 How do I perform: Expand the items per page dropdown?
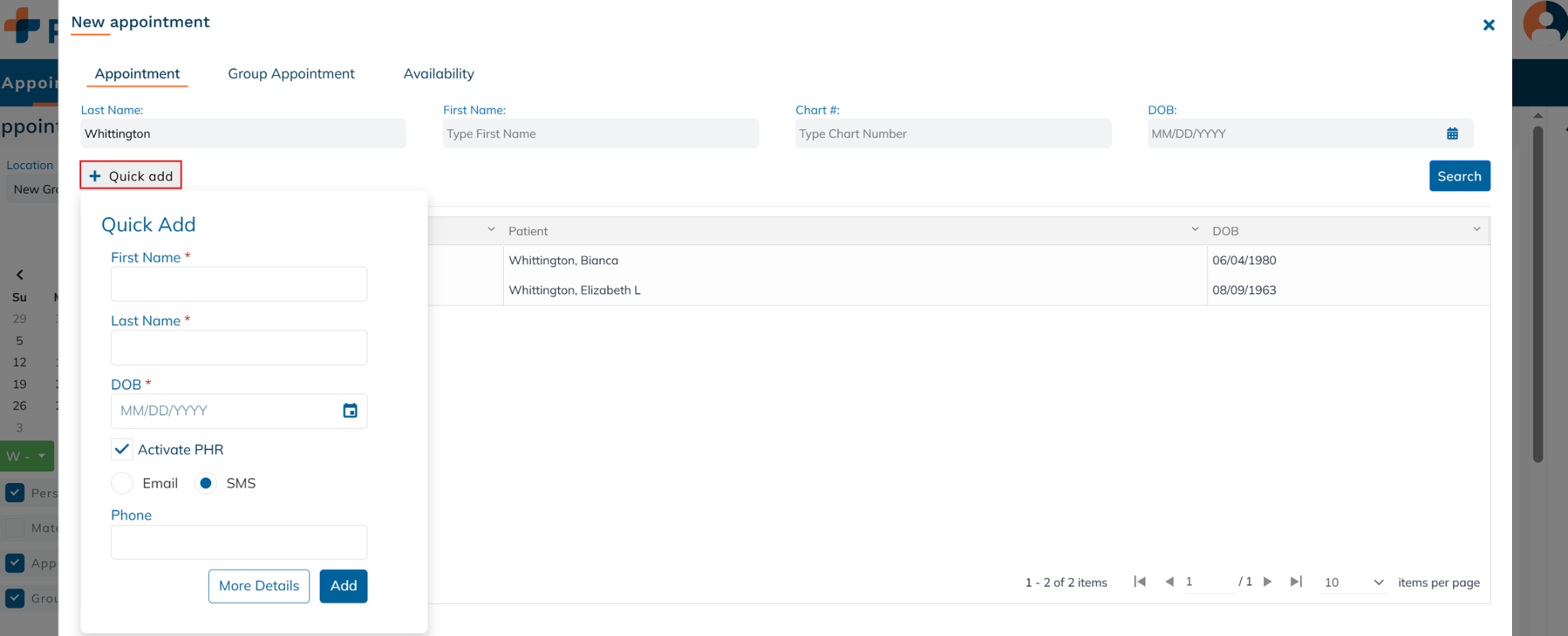pos(1378,582)
